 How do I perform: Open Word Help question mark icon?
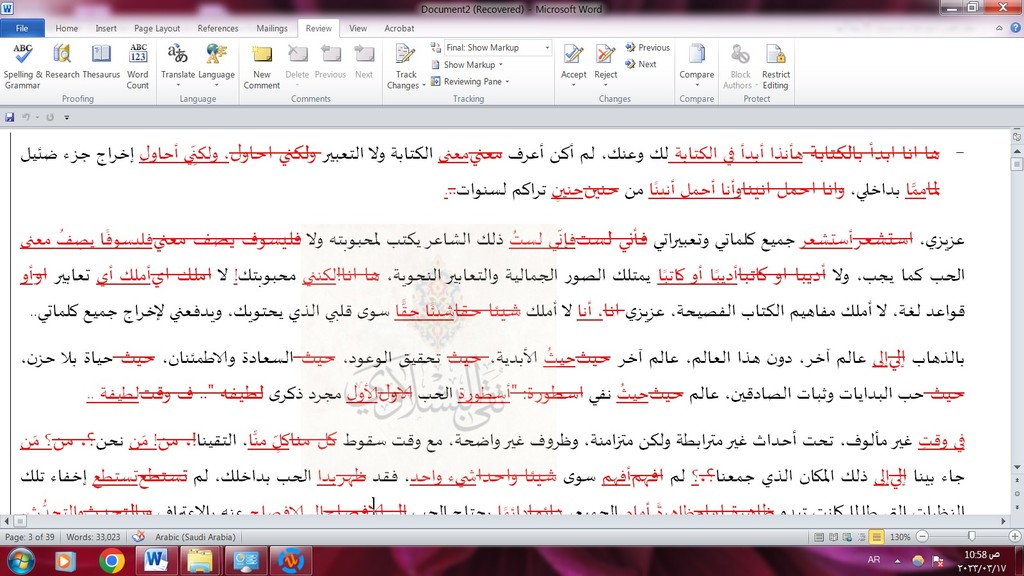point(1015,28)
